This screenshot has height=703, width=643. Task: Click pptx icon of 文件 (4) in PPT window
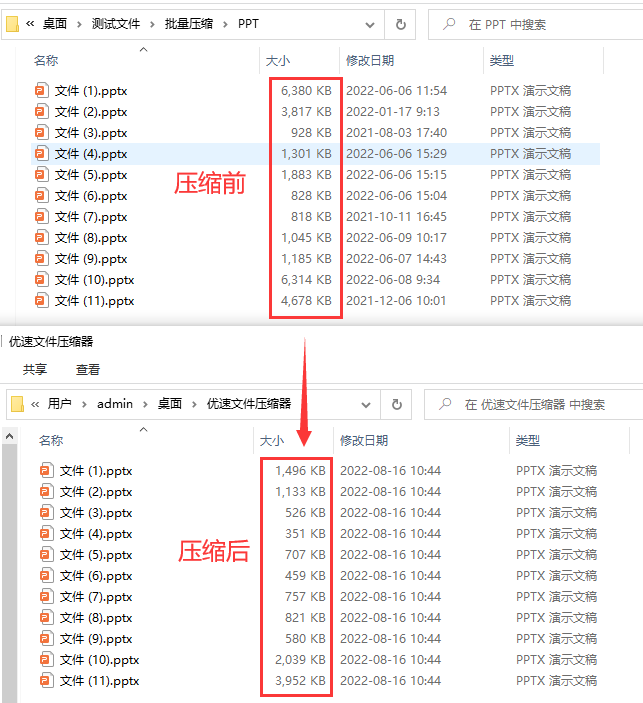pyautogui.click(x=41, y=154)
